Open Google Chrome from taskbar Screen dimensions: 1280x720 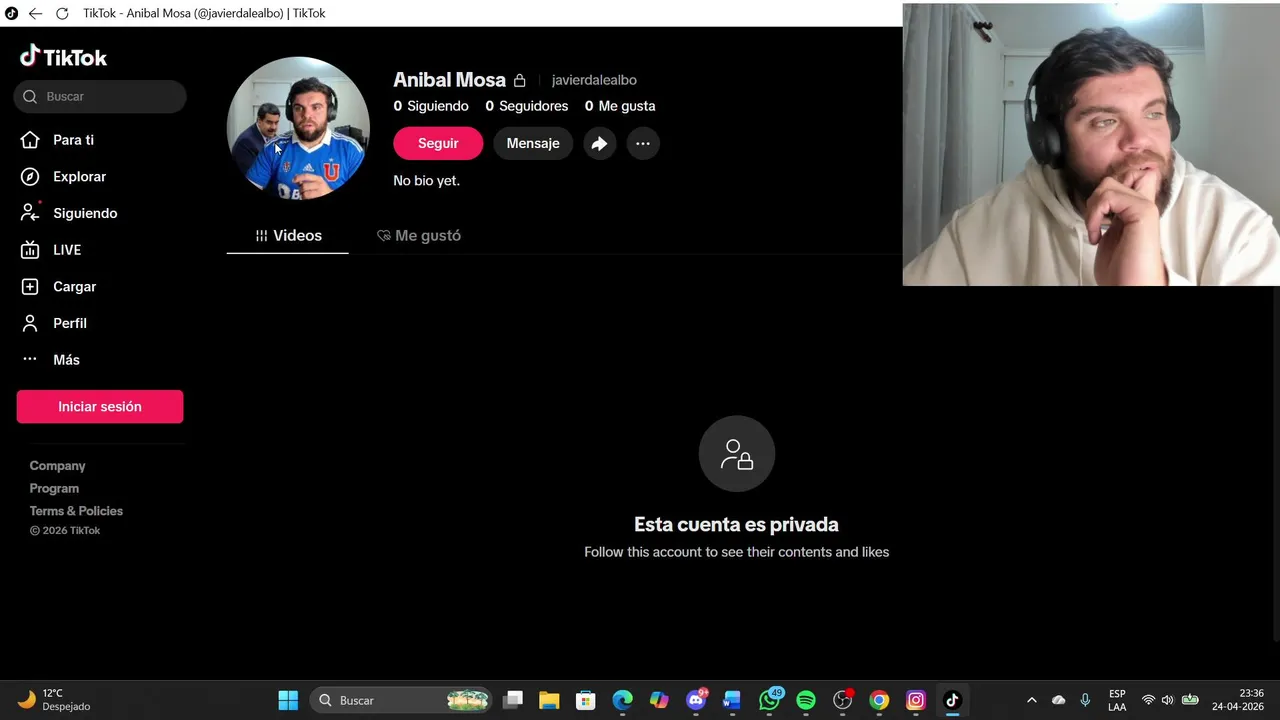click(879, 700)
